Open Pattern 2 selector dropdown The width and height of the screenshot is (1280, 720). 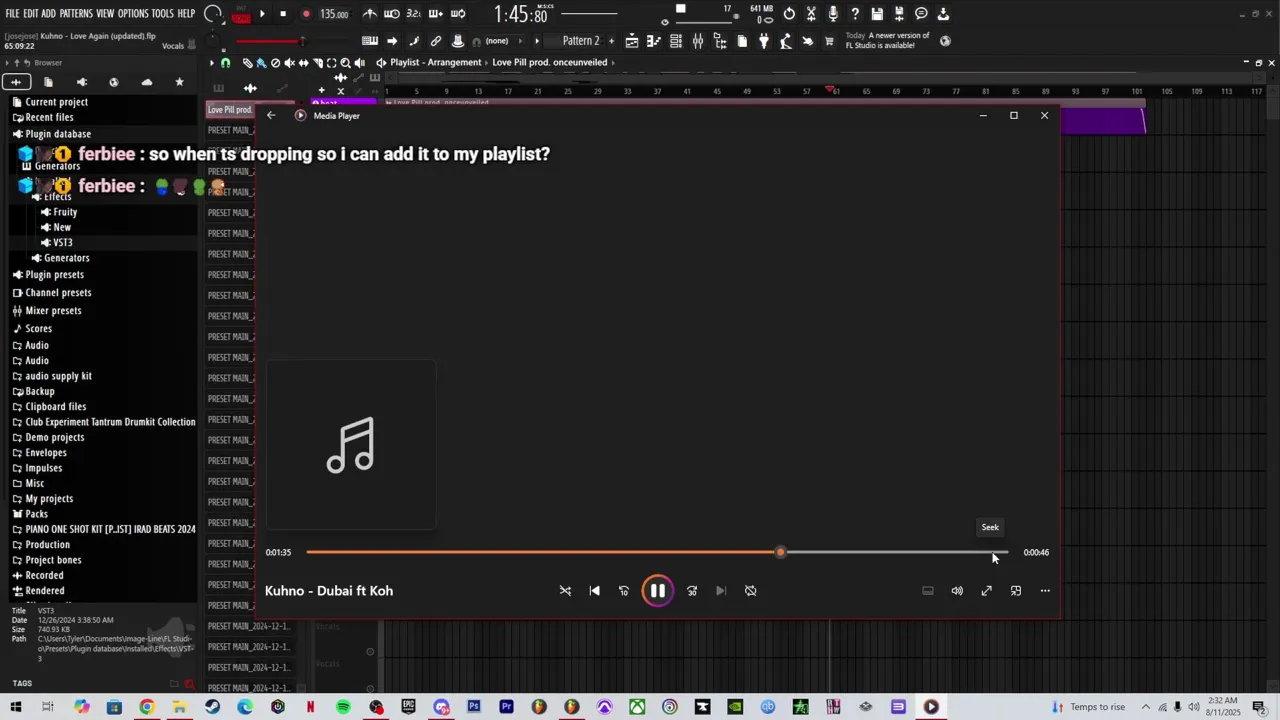point(580,41)
